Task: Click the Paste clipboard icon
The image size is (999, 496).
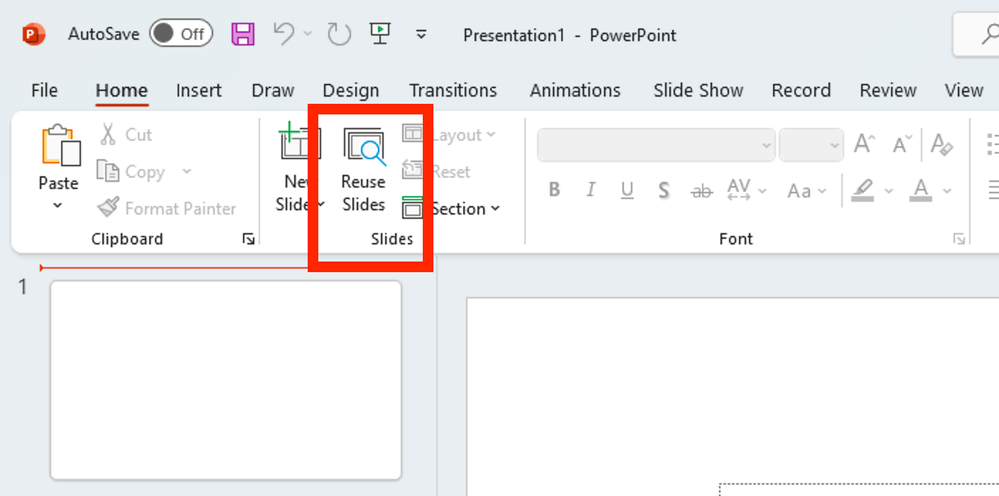Action: (59, 147)
